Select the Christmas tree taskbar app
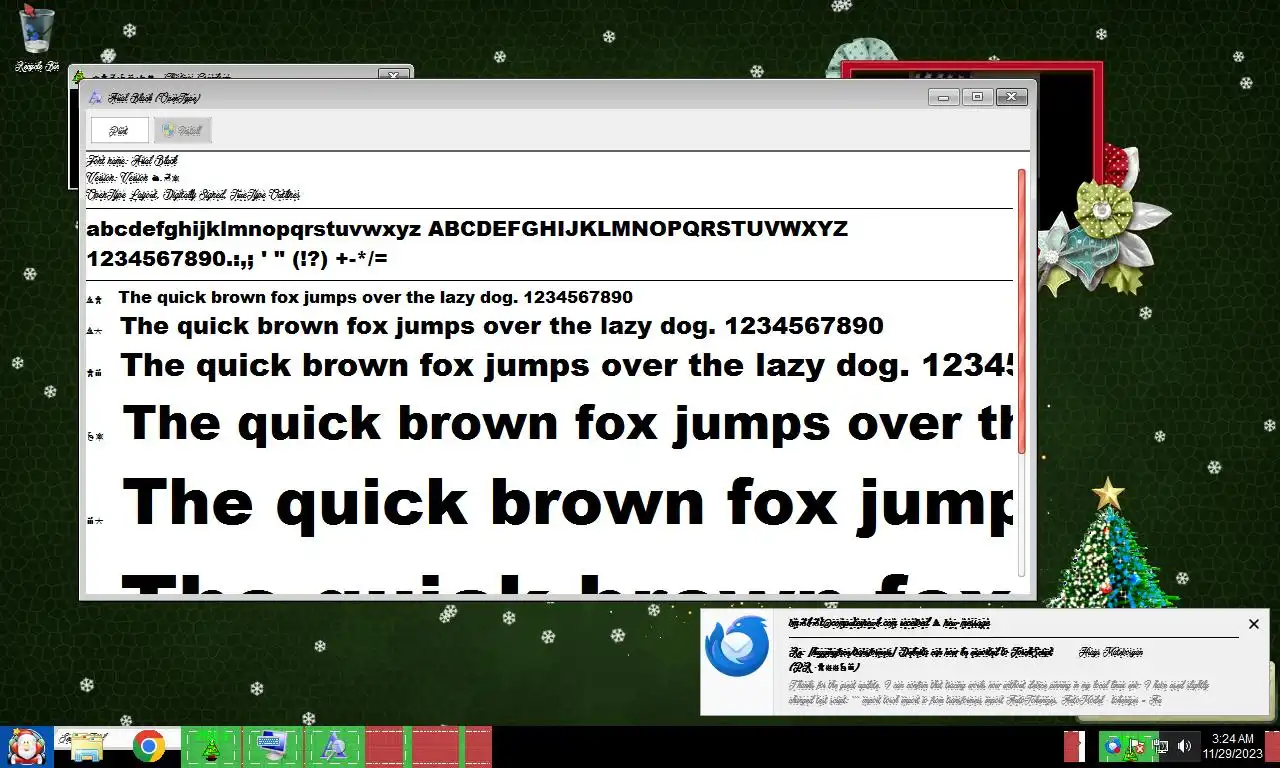 [211, 747]
